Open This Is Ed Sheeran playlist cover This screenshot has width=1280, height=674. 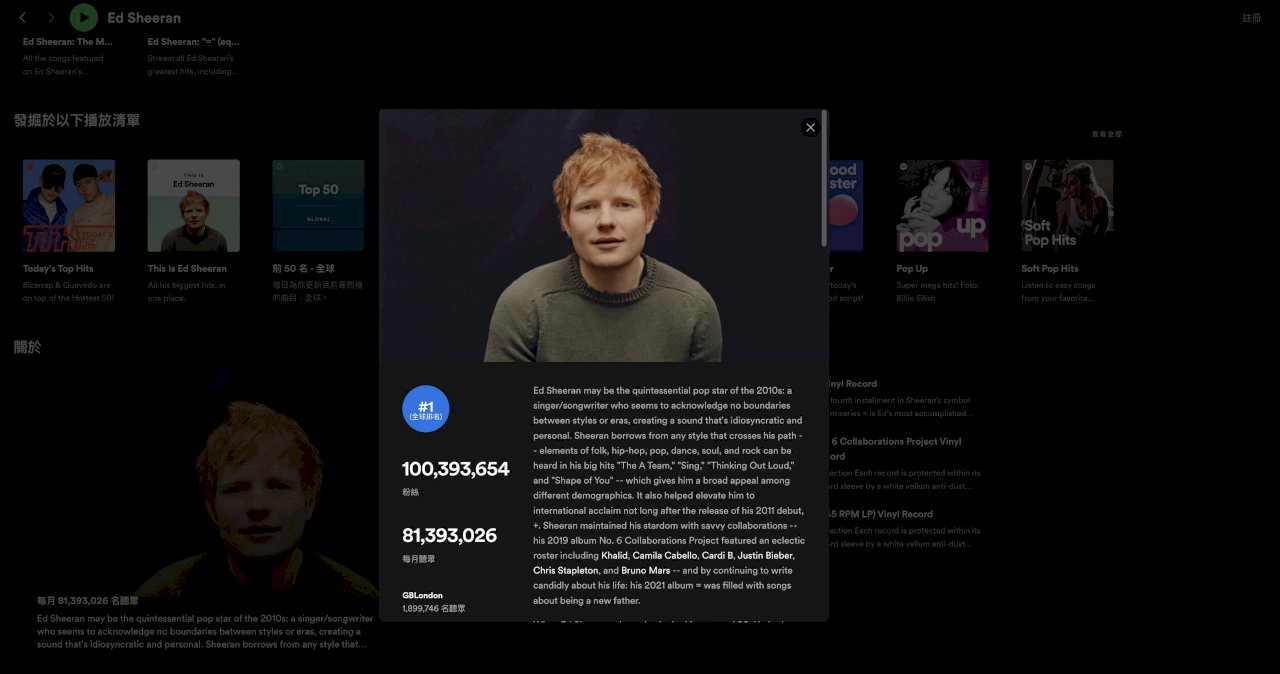click(193, 206)
